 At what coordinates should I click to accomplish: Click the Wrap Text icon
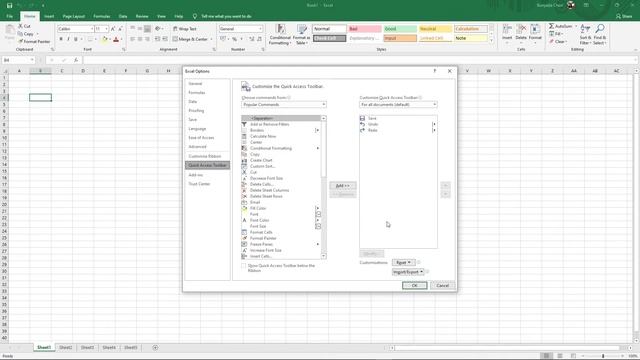(175, 29)
